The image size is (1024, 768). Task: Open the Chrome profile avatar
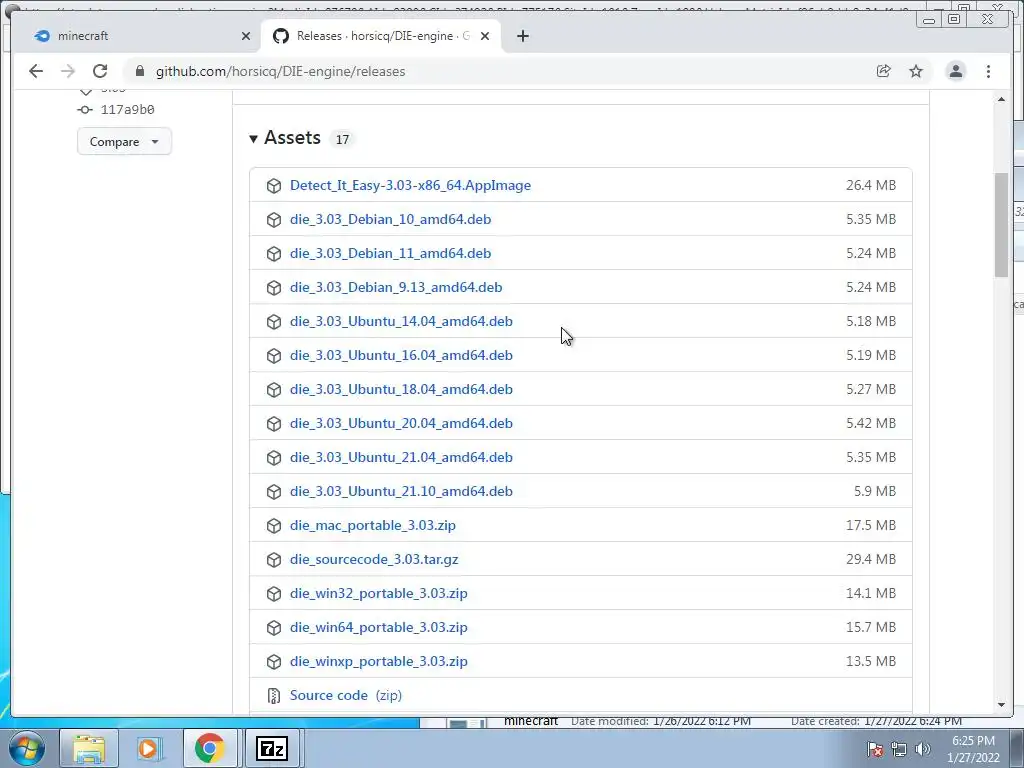click(955, 71)
